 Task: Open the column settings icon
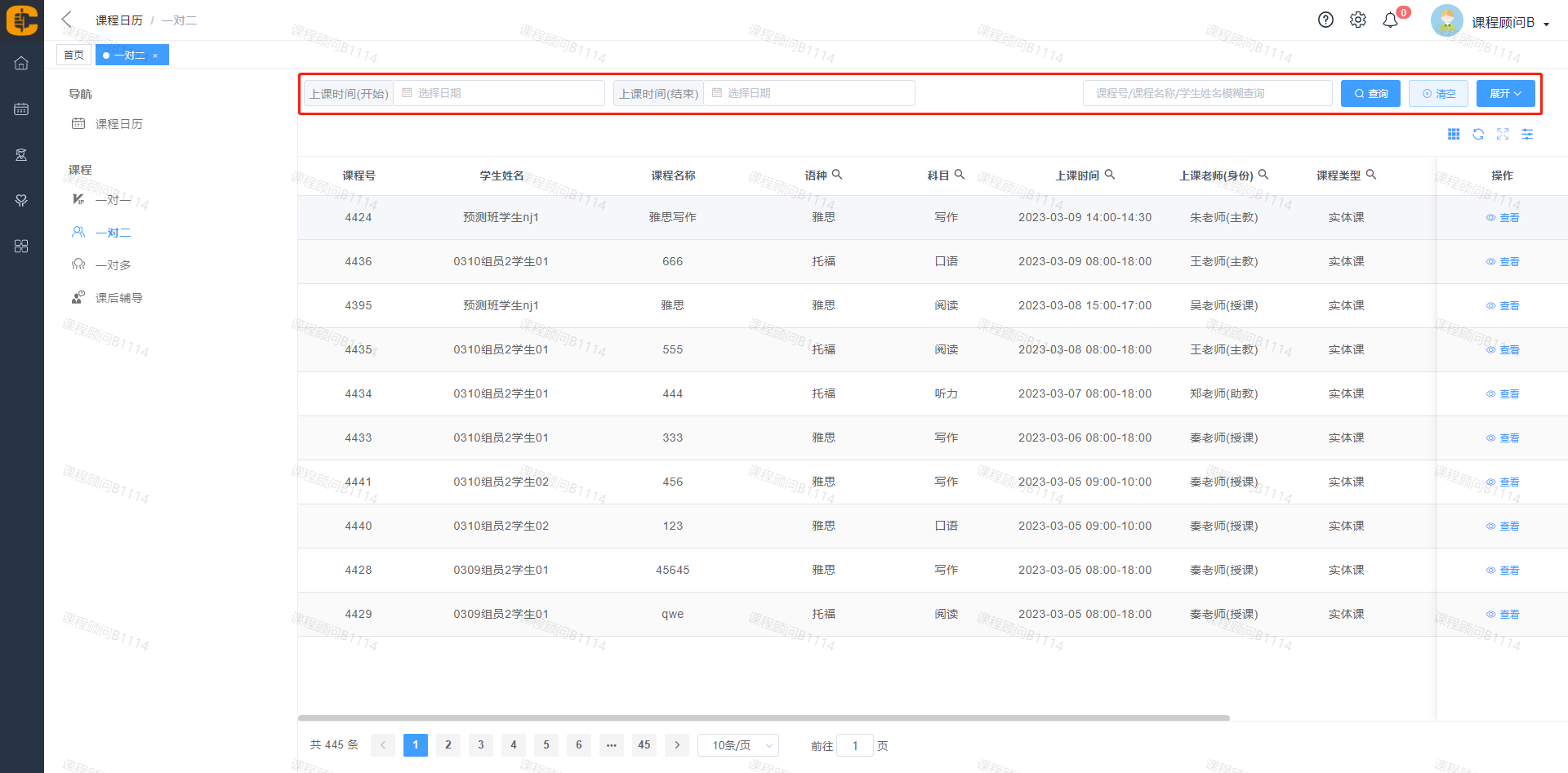click(1527, 135)
